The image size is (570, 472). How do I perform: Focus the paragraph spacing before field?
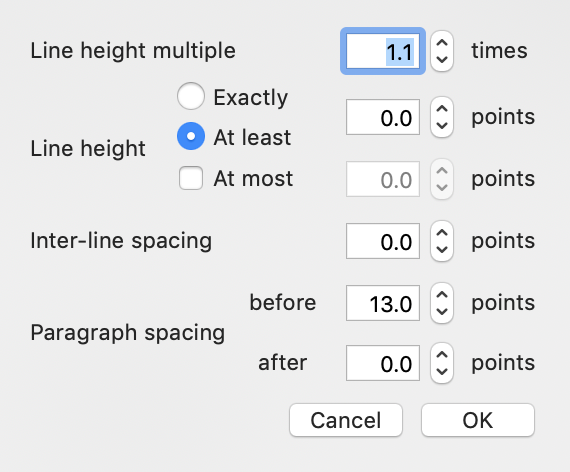coord(383,303)
